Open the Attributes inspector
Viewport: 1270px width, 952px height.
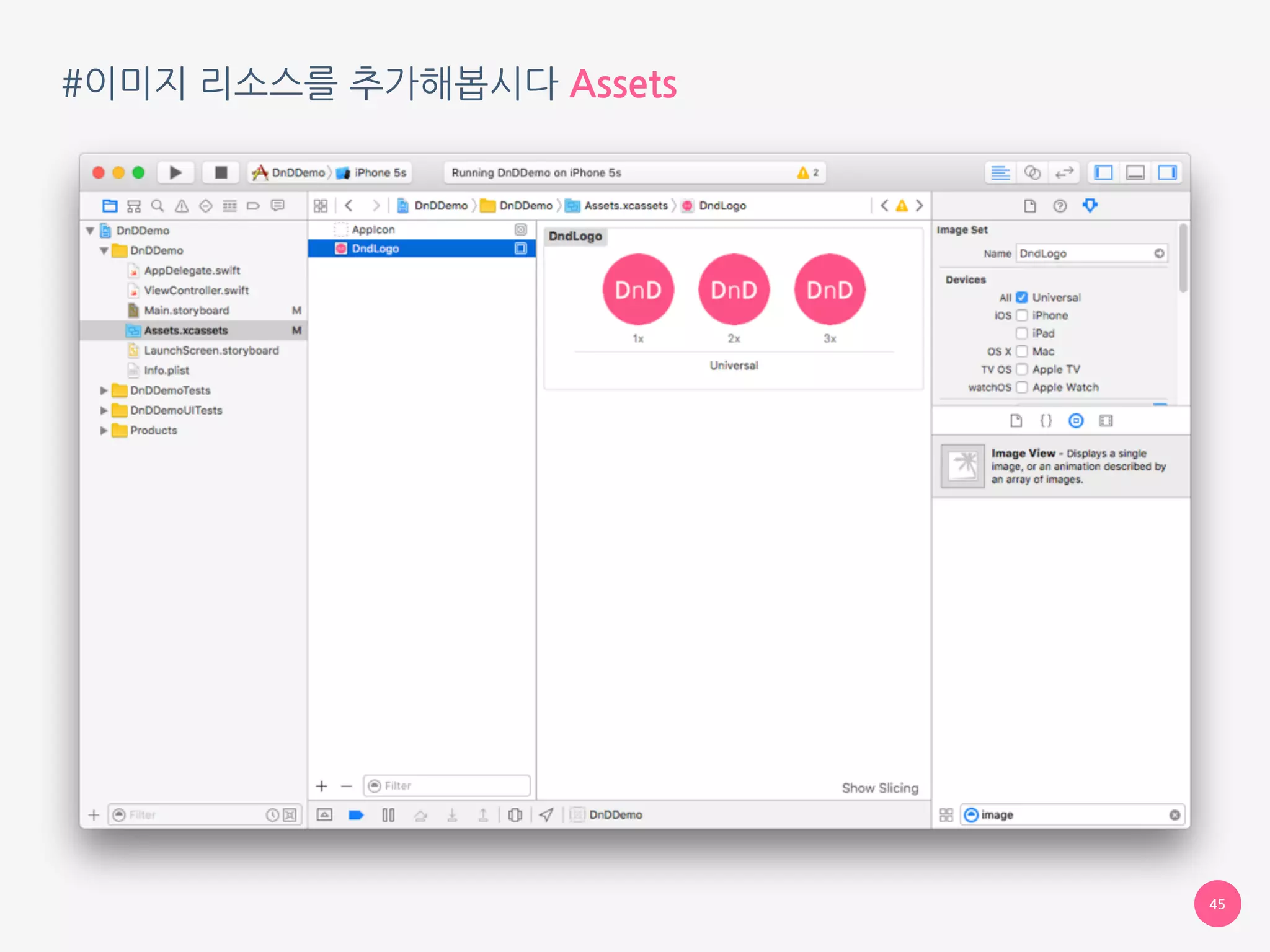coord(1090,206)
